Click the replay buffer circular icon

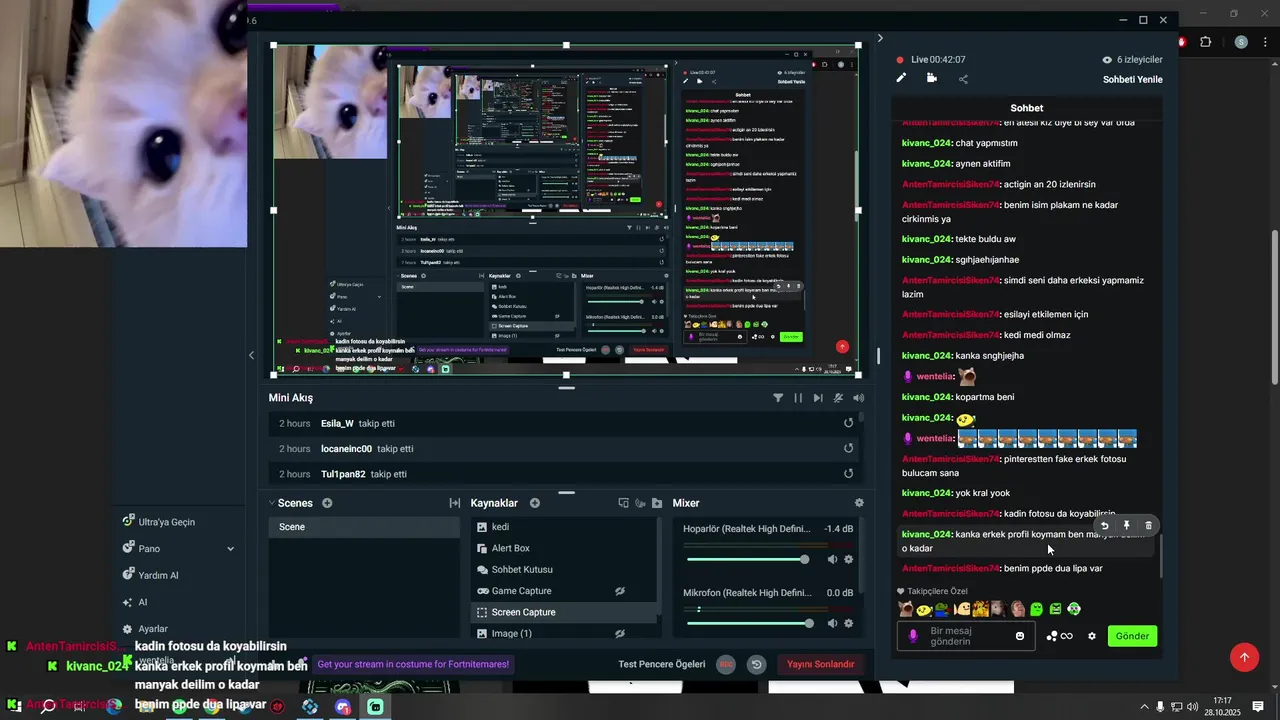pos(757,664)
